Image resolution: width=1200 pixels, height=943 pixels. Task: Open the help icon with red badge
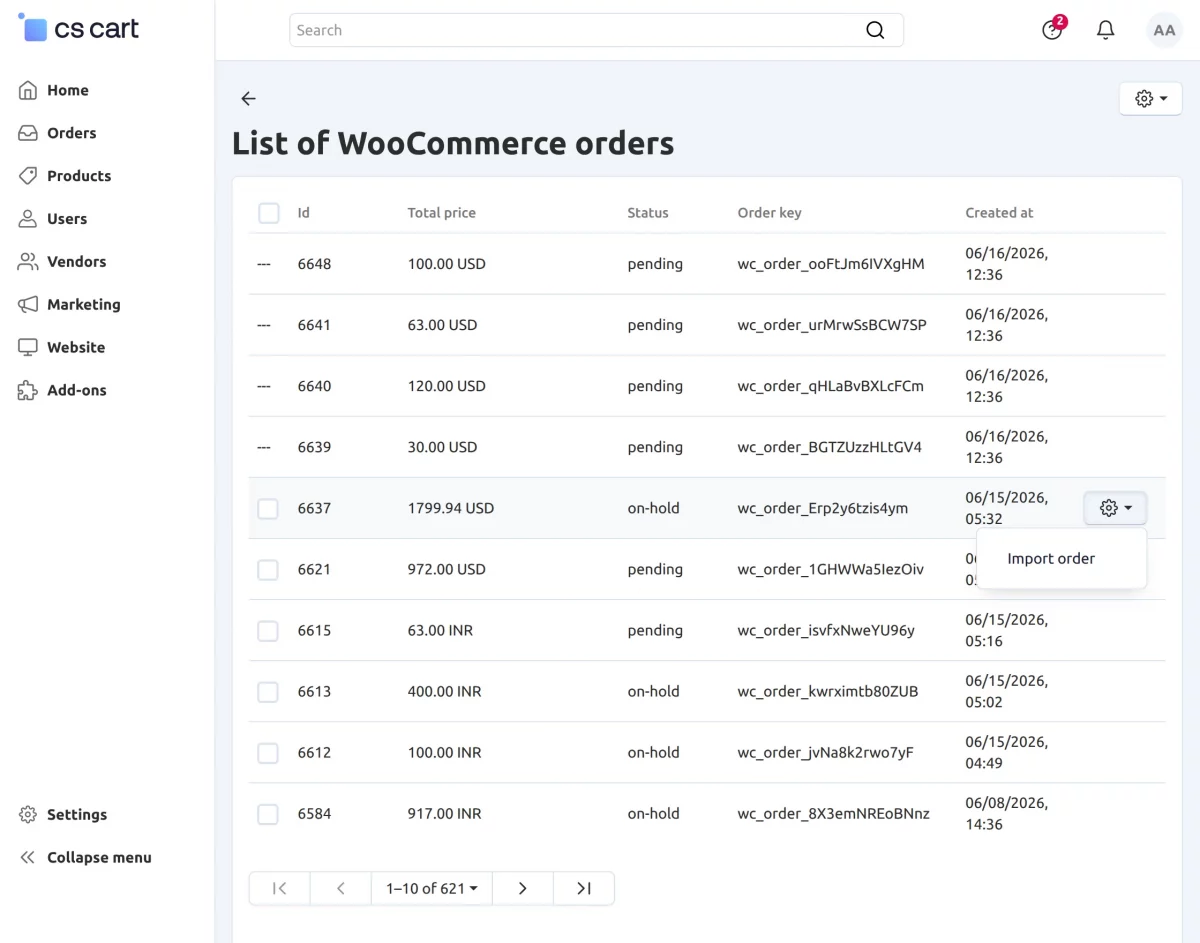click(x=1053, y=29)
